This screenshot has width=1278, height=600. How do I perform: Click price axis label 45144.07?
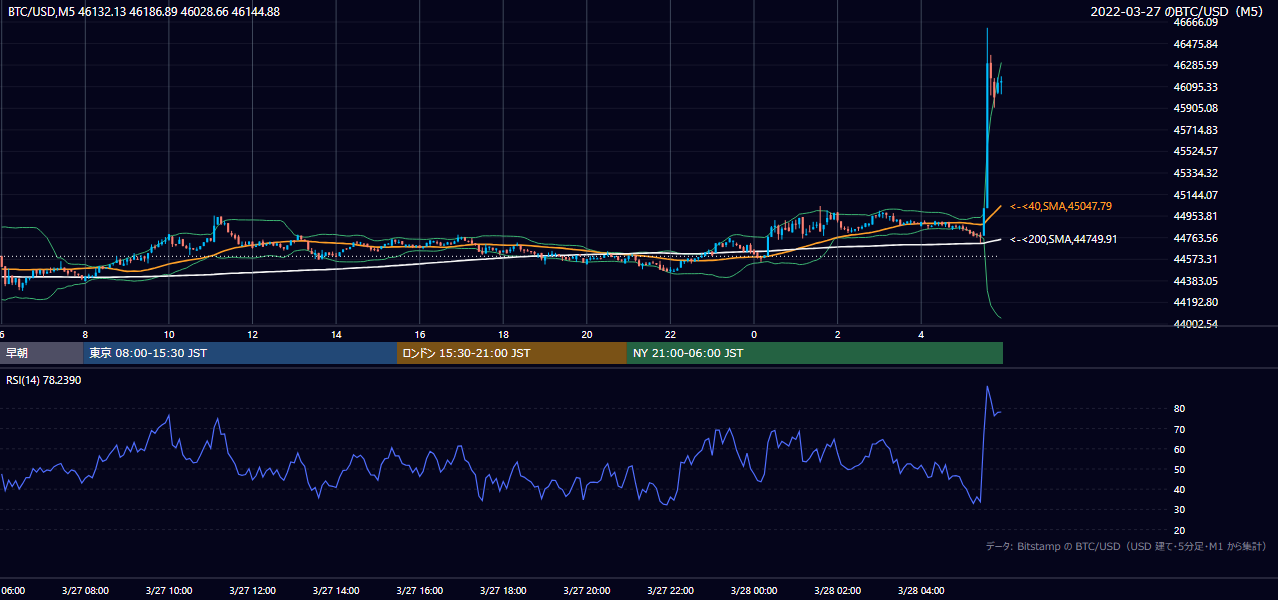1196,194
